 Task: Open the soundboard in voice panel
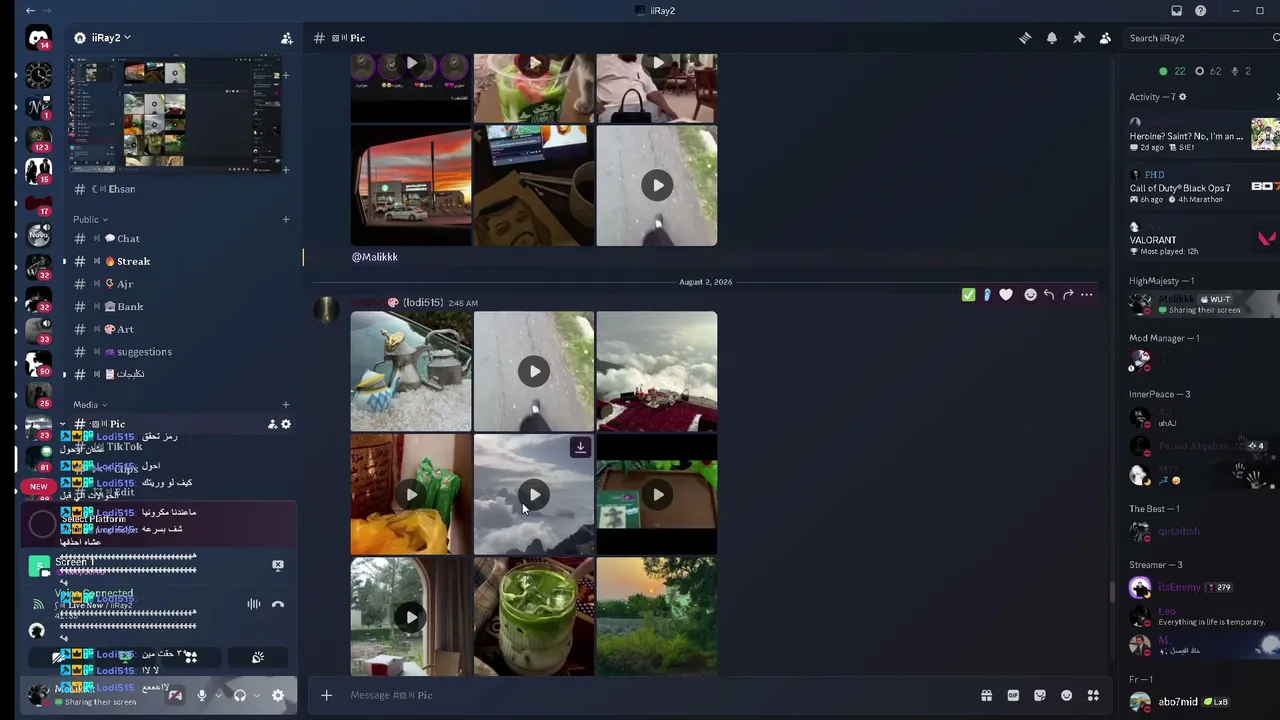click(x=258, y=657)
